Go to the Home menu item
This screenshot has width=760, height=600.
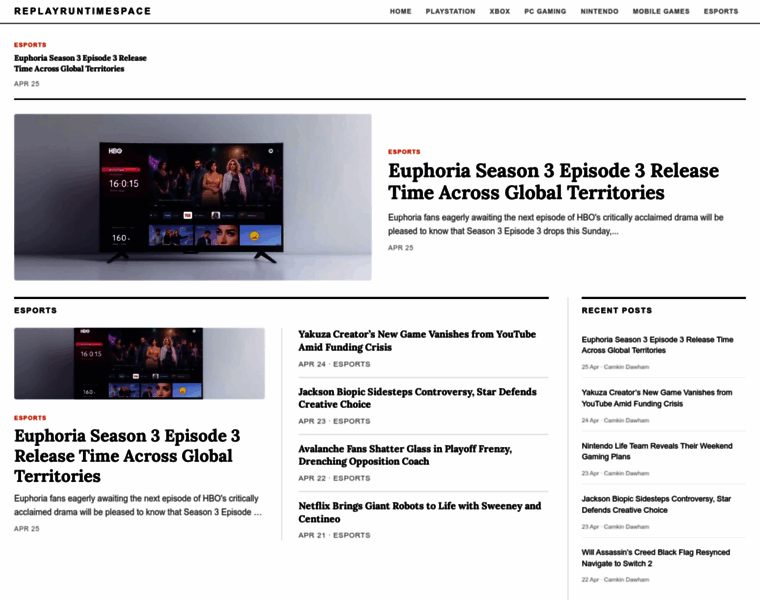(x=400, y=11)
